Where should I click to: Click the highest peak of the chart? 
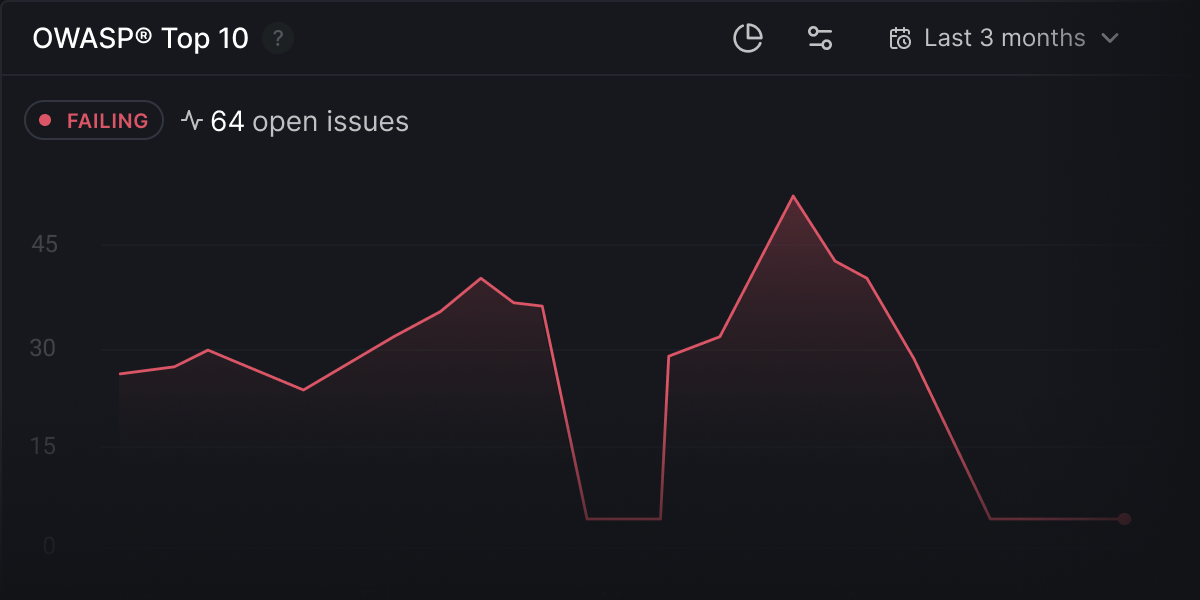pos(793,196)
